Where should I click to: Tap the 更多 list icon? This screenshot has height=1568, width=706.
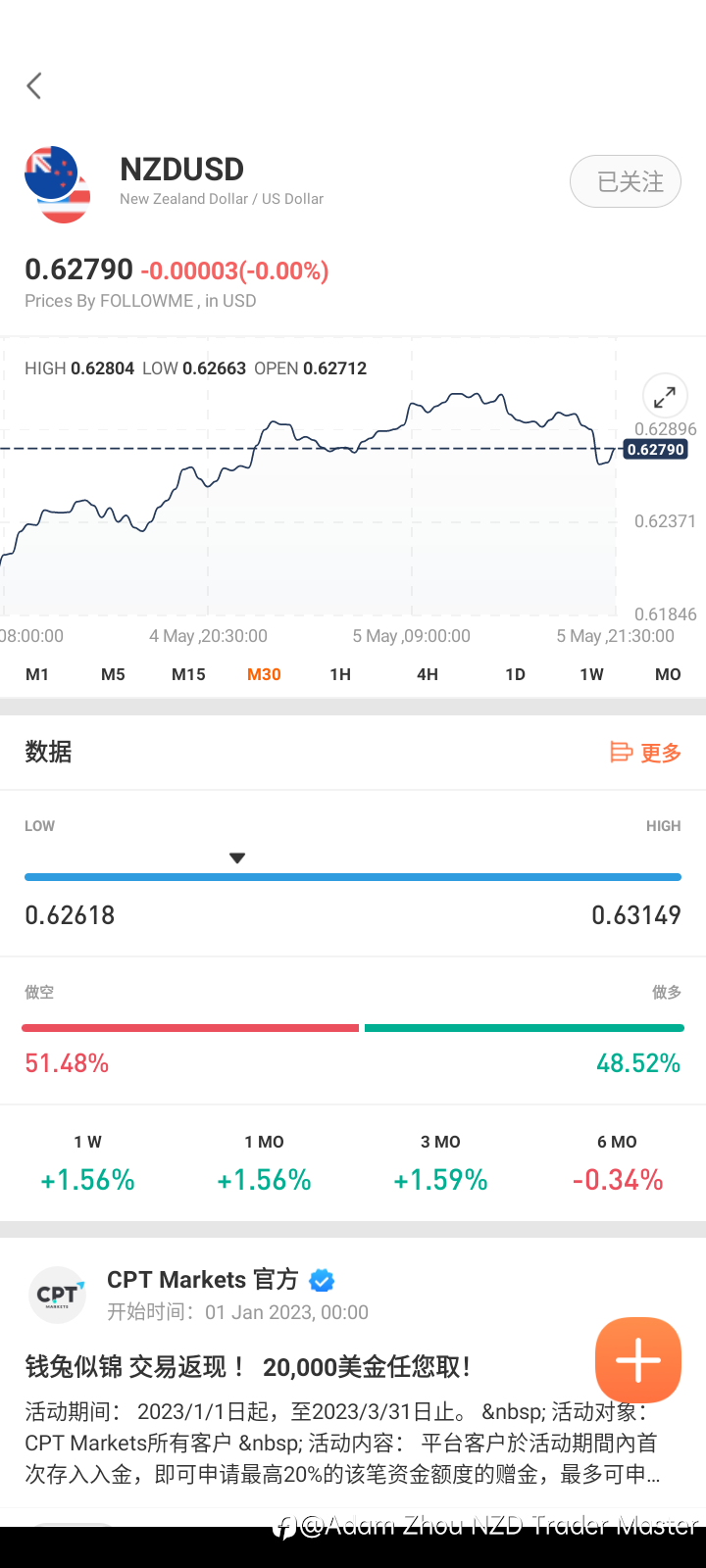[621, 753]
